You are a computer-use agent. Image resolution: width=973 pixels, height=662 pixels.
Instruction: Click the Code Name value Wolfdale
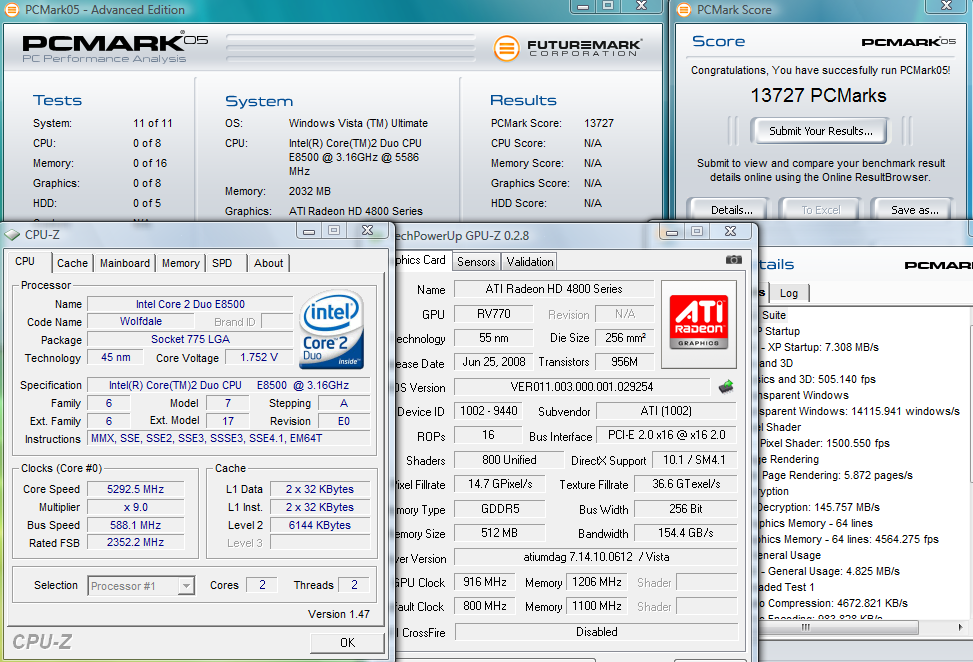(x=141, y=321)
